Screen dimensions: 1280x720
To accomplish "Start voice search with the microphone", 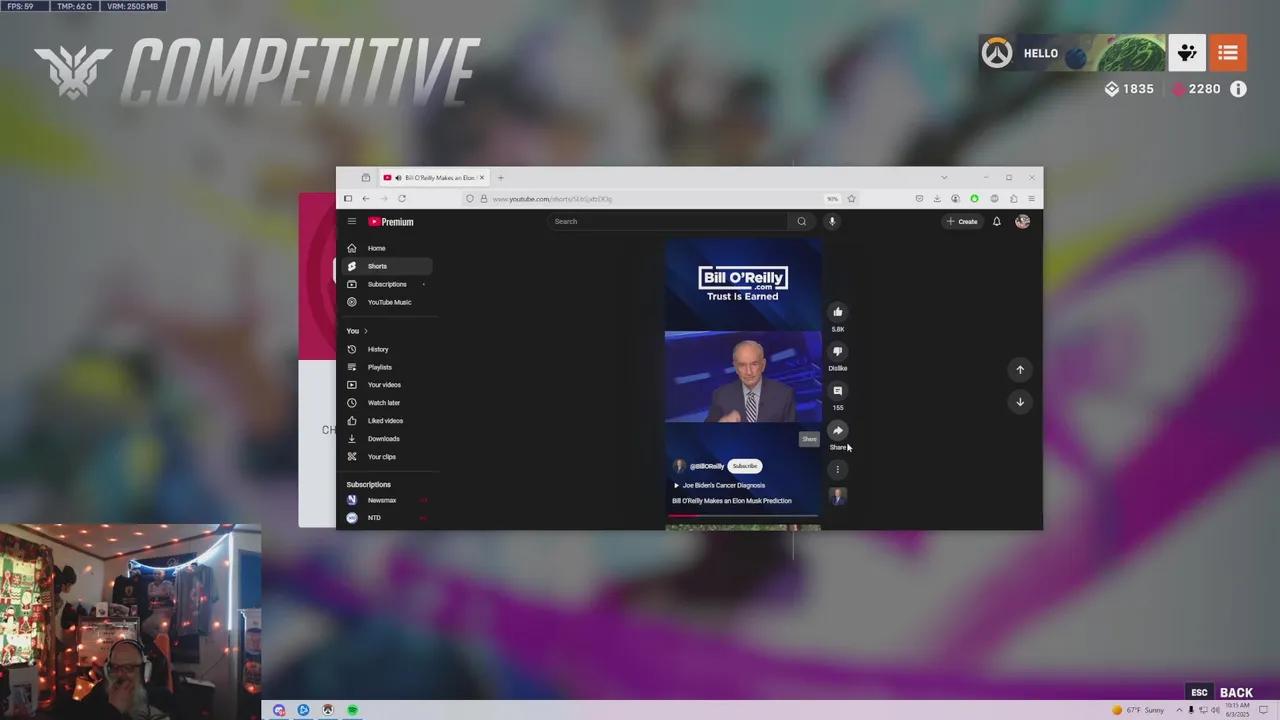I will (832, 222).
